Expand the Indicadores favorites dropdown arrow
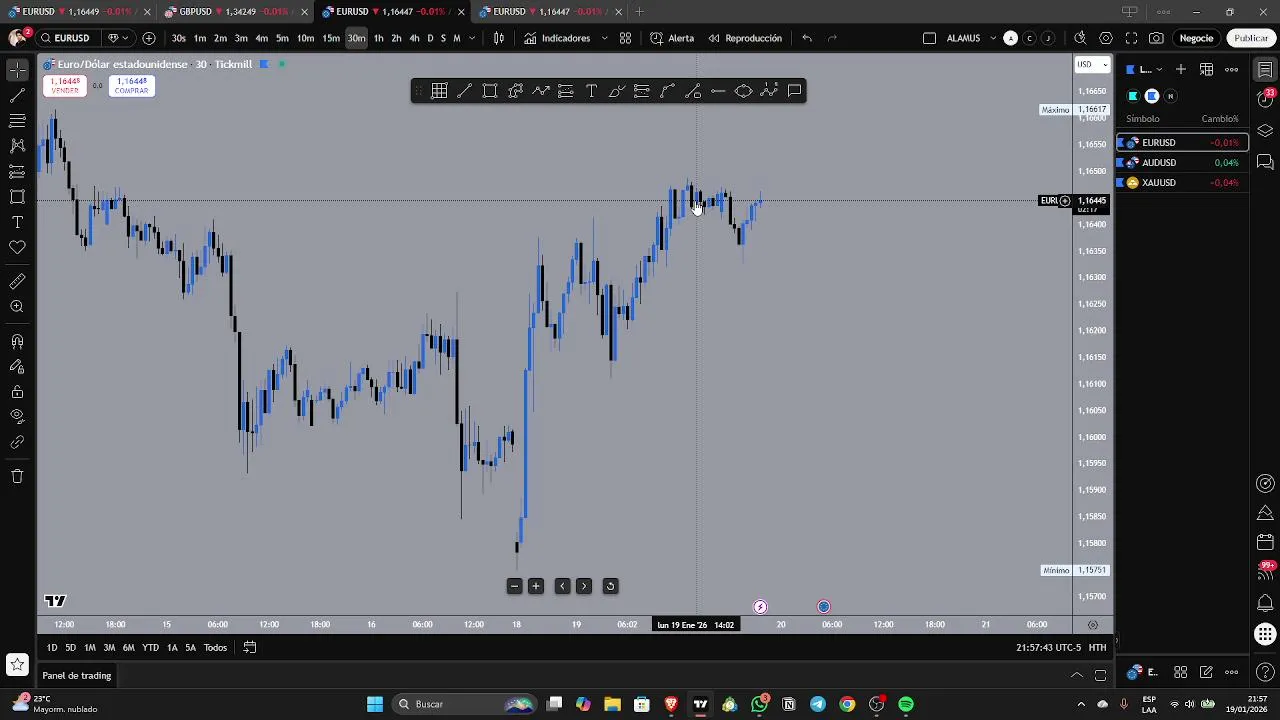 [x=604, y=38]
